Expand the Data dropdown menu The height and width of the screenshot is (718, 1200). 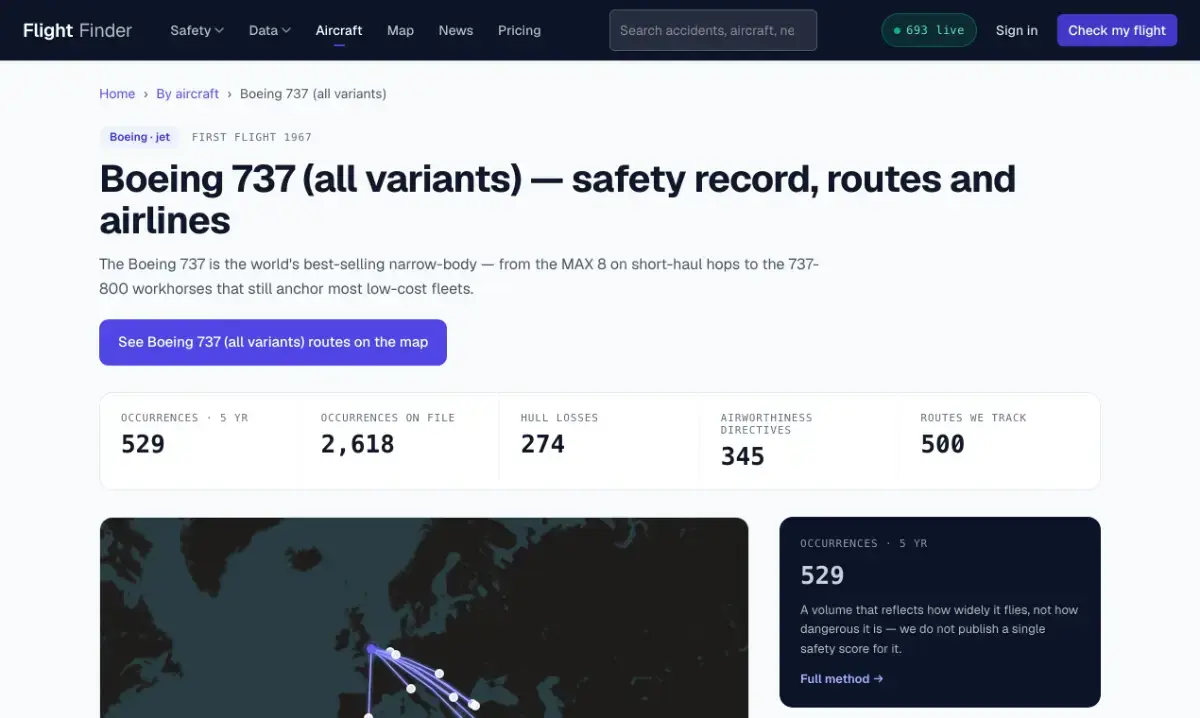point(270,30)
